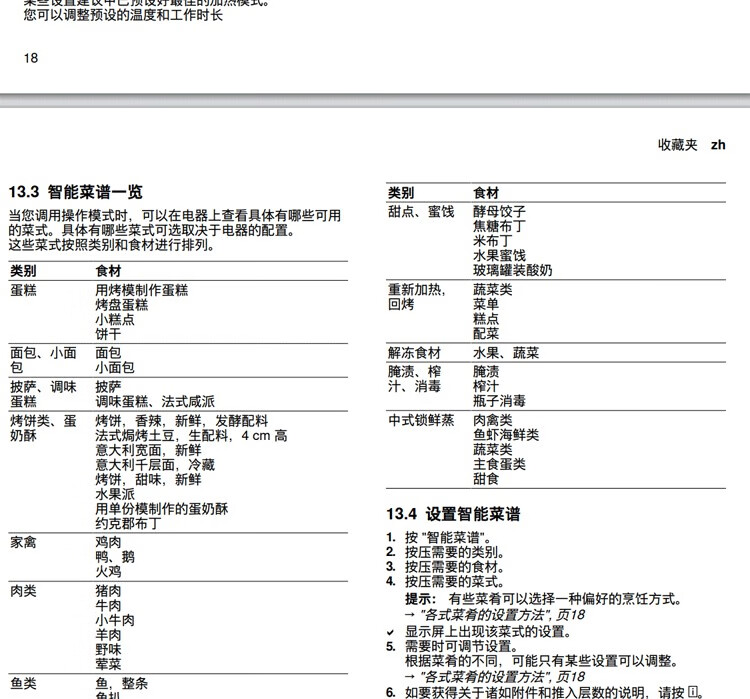Click the 您可以调整预设的温度和工作时长 line
The image size is (750, 699).
click(123, 15)
